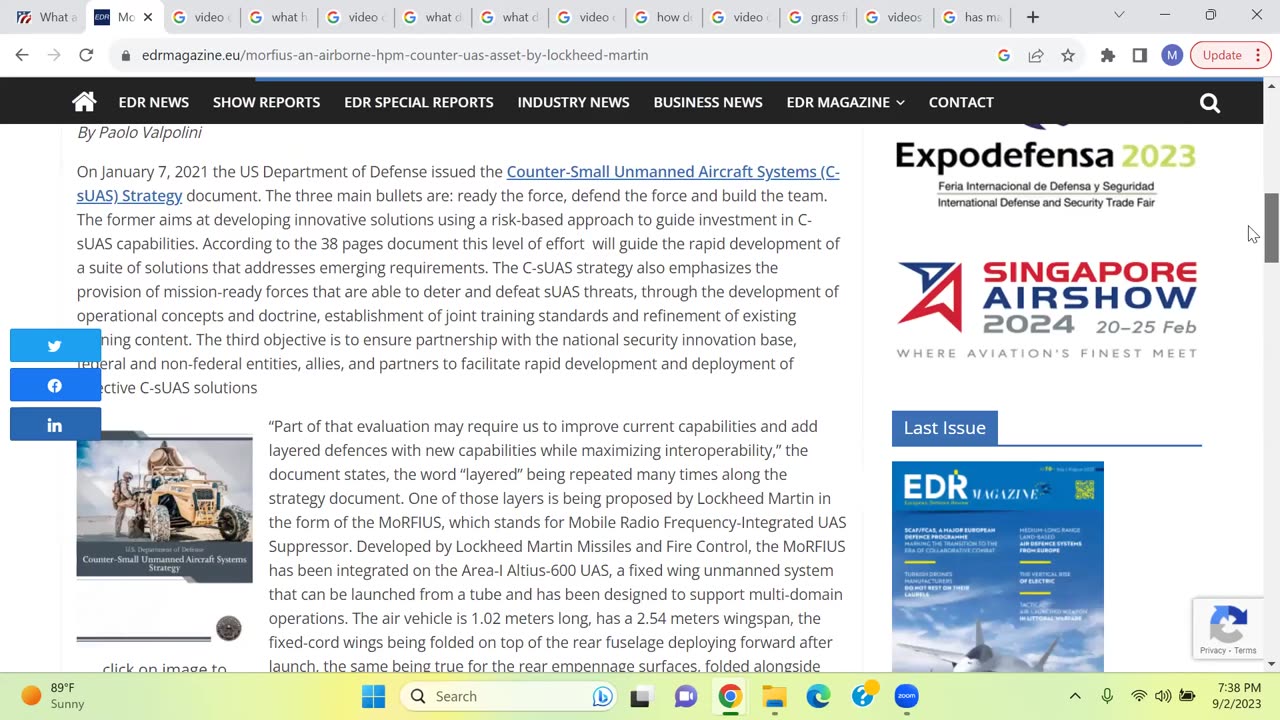Screen dimensions: 1280x720
Task: Go to the EDR Magazine home icon
Action: tap(84, 102)
